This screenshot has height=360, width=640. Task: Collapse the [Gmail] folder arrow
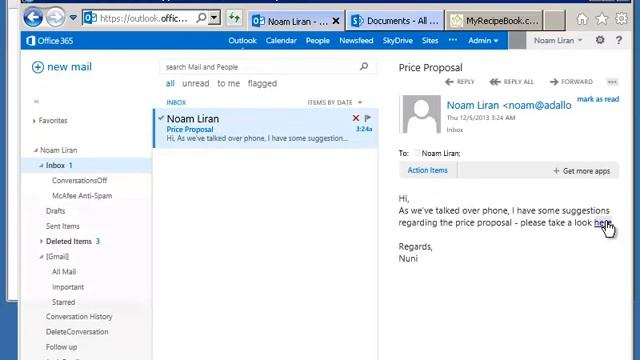(x=41, y=257)
